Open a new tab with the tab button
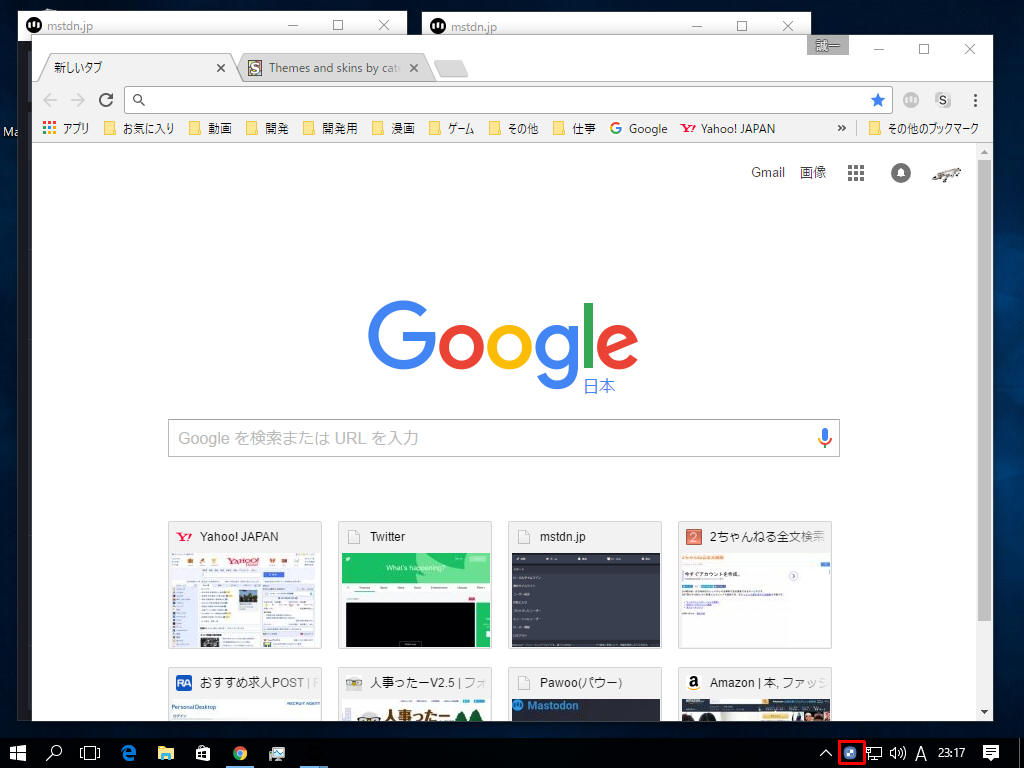Screen dimensions: 1024x768 (x=451, y=69)
